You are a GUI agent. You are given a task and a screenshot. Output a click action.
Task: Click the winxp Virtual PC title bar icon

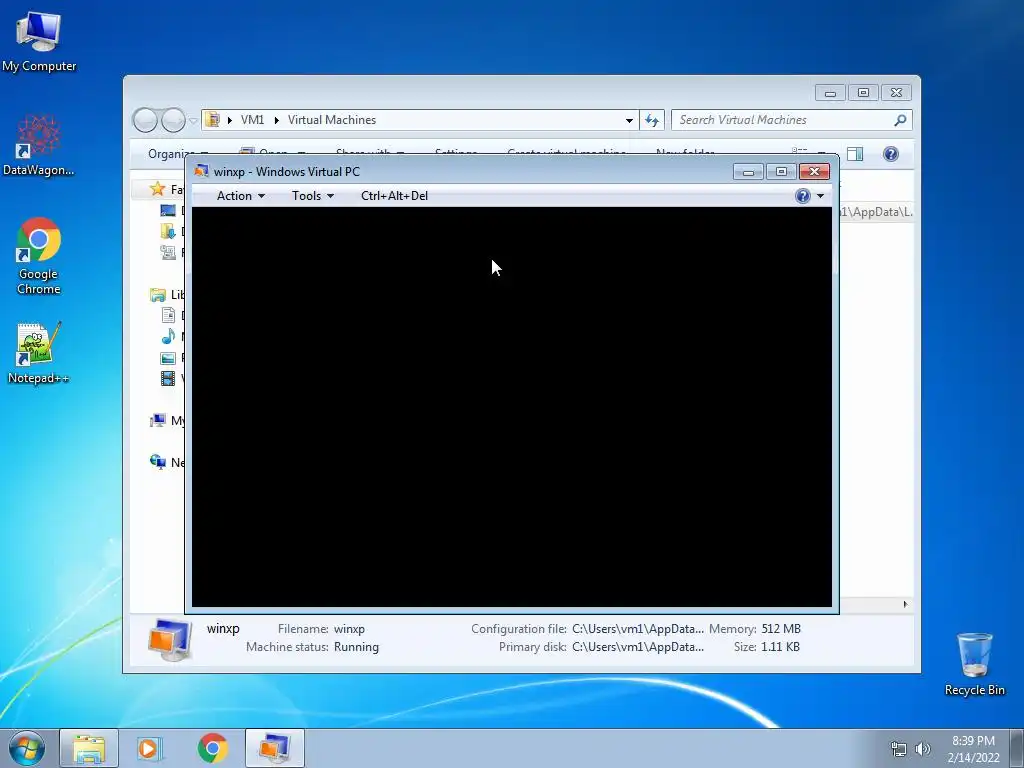(x=201, y=172)
